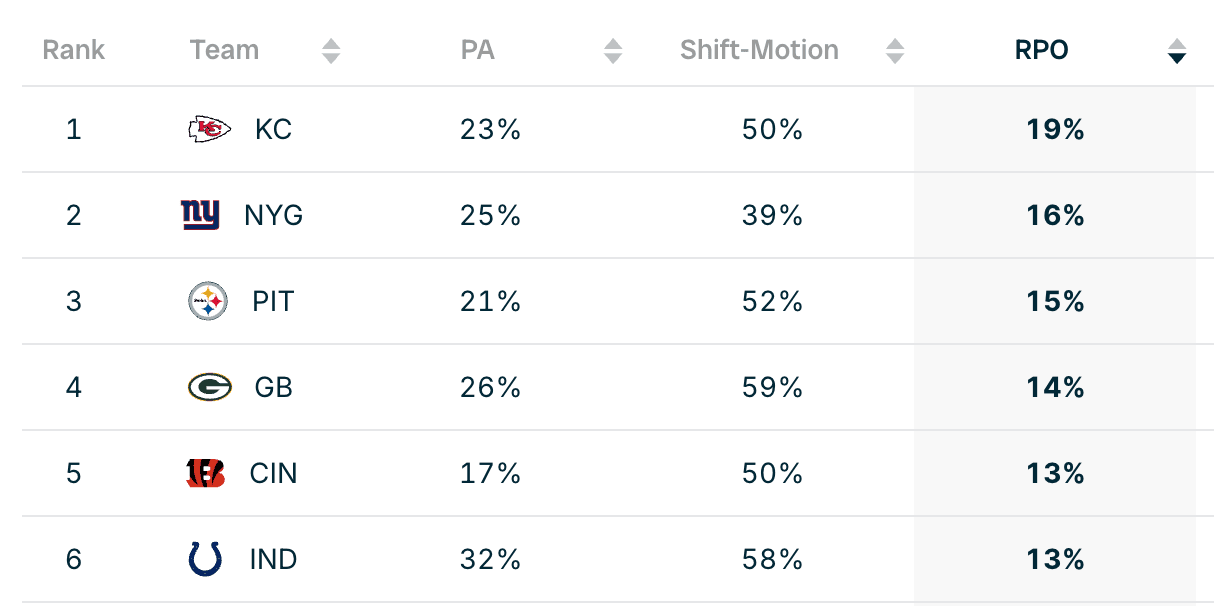Viewport: 1214px width, 606px height.
Task: Open the KC team link
Action: coord(273,130)
